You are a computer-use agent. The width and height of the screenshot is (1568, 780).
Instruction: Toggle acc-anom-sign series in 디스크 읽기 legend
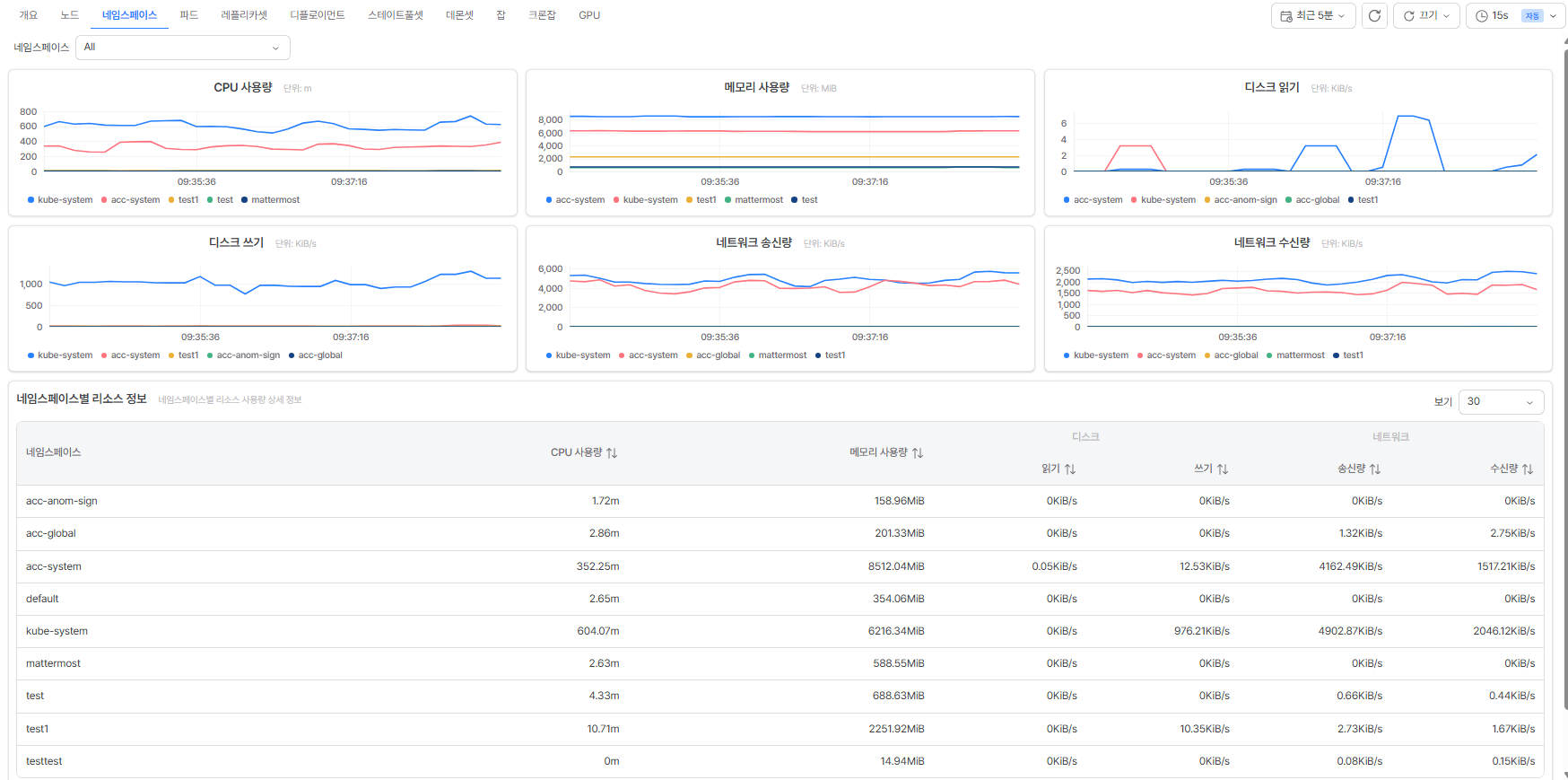point(1241,200)
